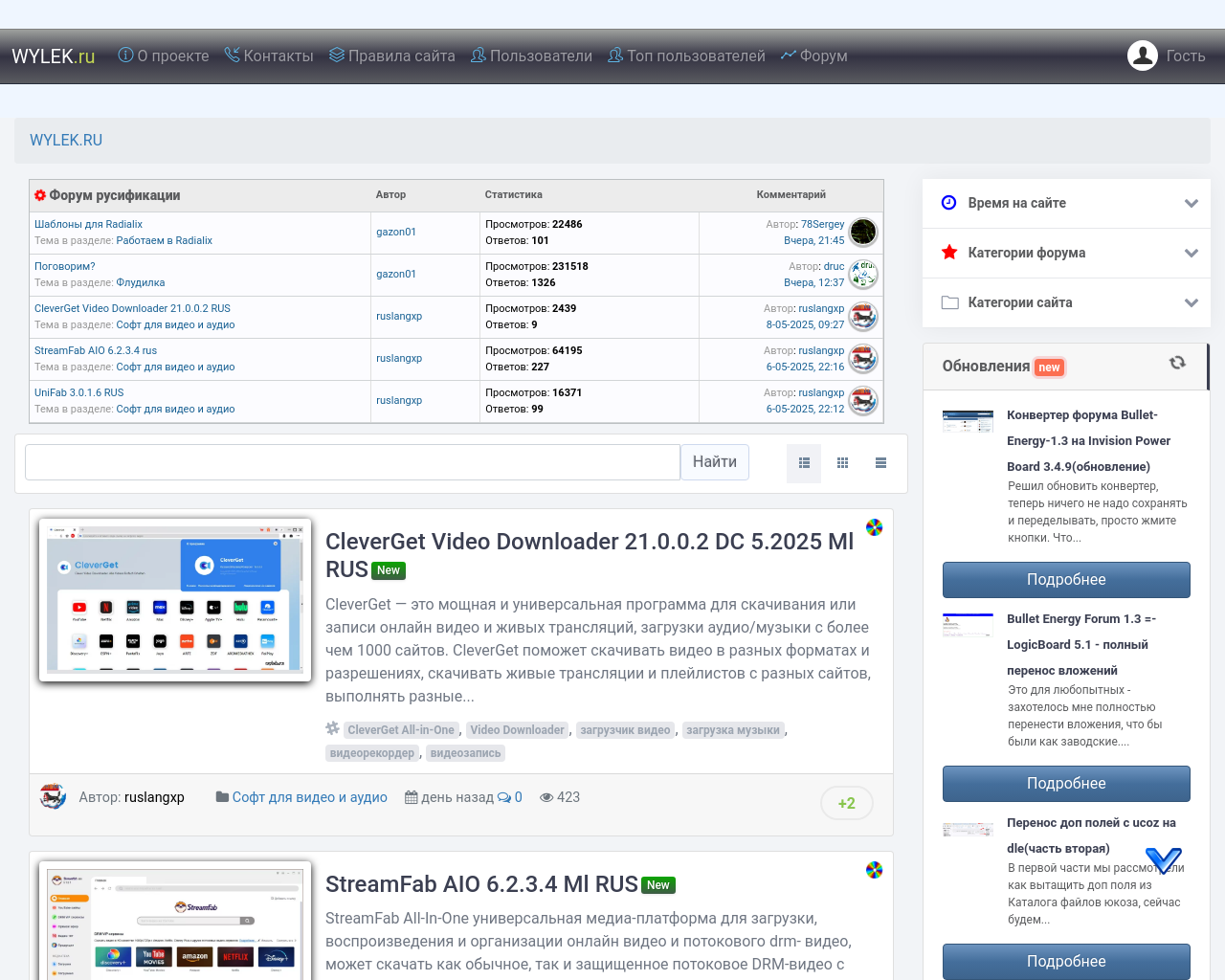This screenshot has width=1225, height=980.
Task: Refresh the Обновления panel
Action: click(x=1177, y=363)
